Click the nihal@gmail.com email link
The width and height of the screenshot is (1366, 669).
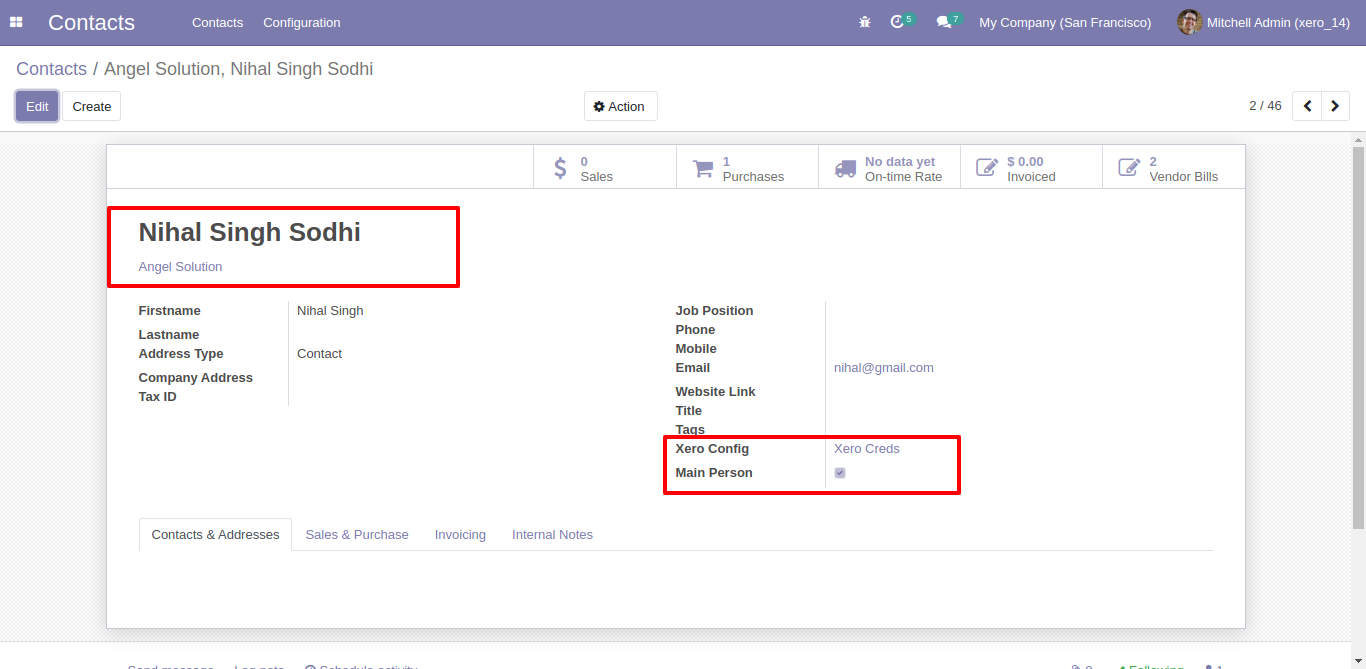coord(884,368)
